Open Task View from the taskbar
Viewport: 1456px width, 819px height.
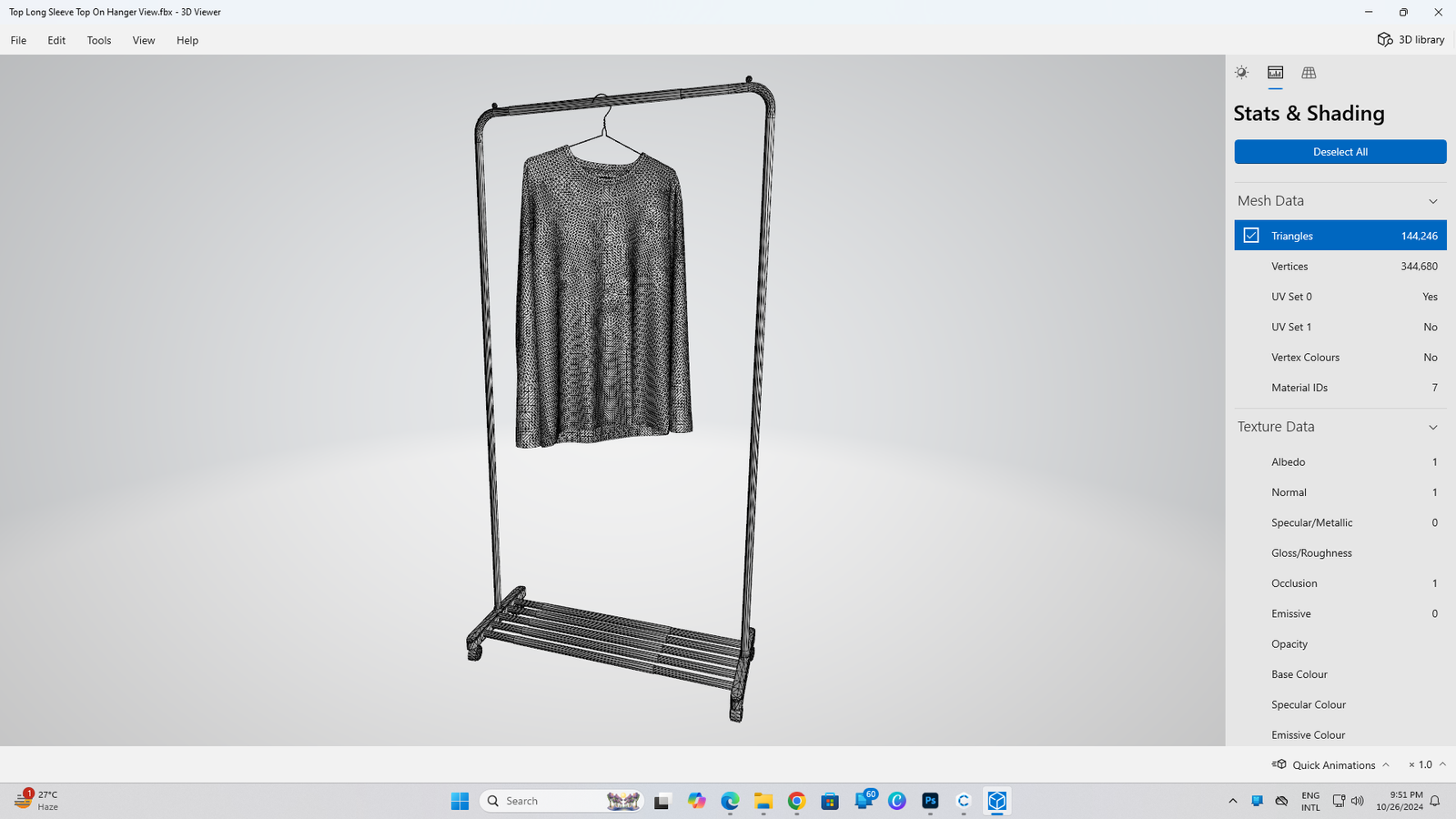coord(662,801)
